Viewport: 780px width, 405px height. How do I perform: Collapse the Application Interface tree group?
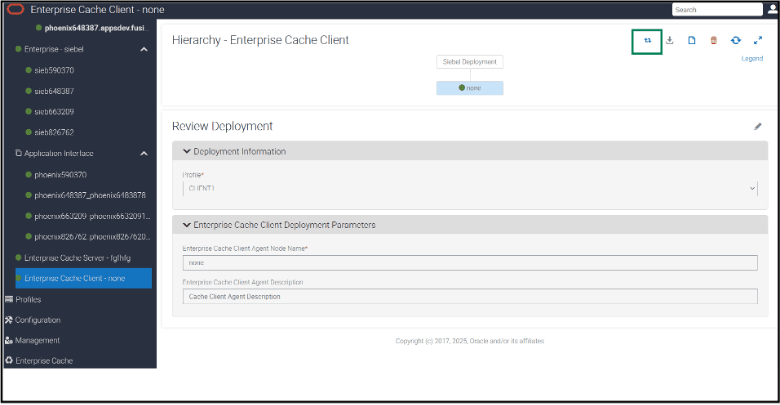click(144, 153)
